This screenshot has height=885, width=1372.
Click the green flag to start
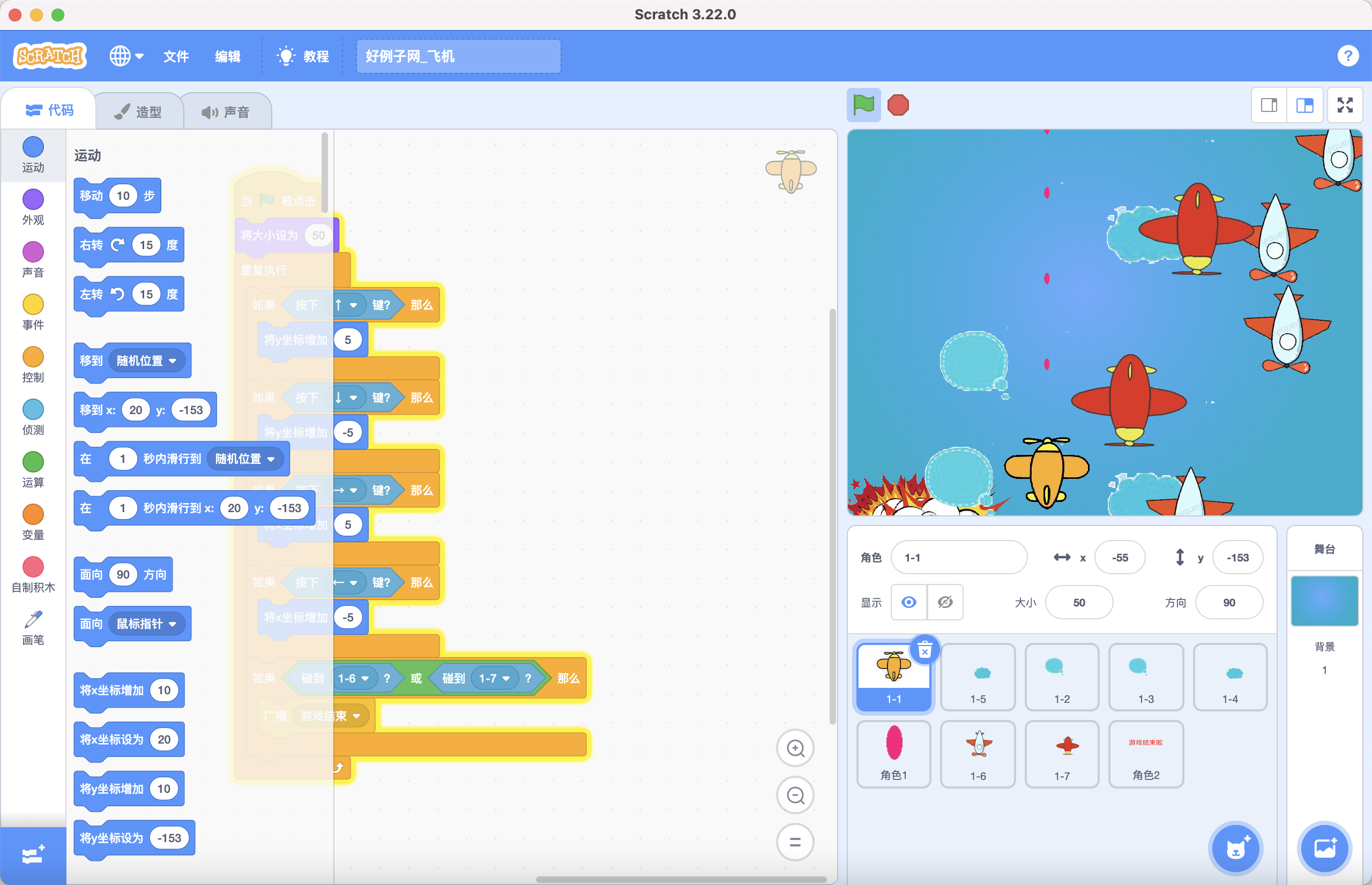(x=863, y=105)
